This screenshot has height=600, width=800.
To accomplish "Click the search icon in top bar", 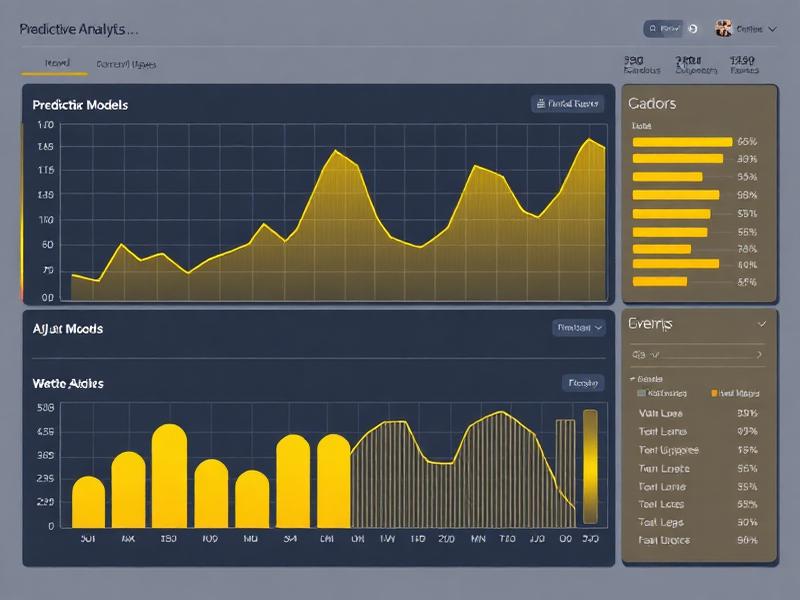I will pyautogui.click(x=654, y=30).
